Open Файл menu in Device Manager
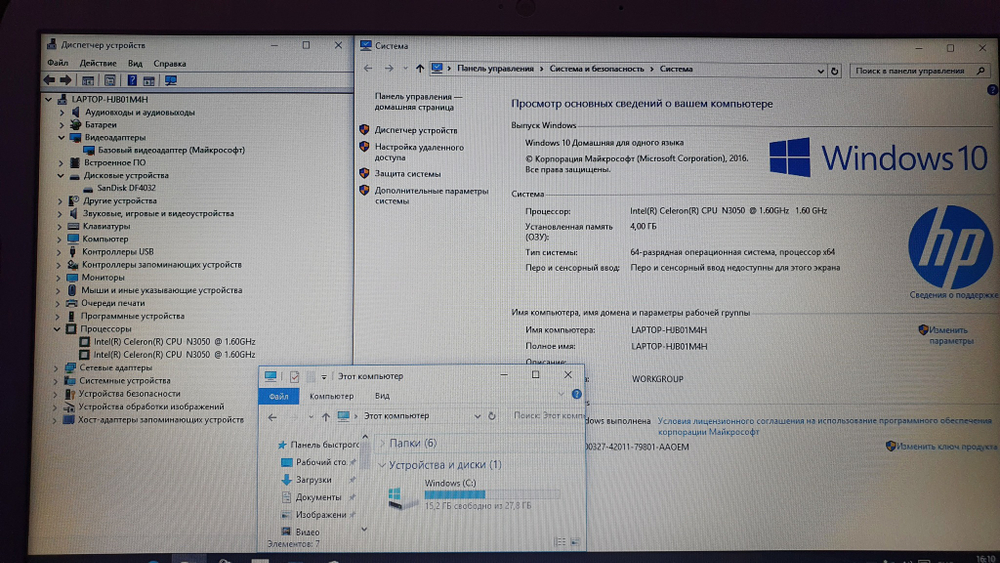The width and height of the screenshot is (1000, 563). pos(57,63)
